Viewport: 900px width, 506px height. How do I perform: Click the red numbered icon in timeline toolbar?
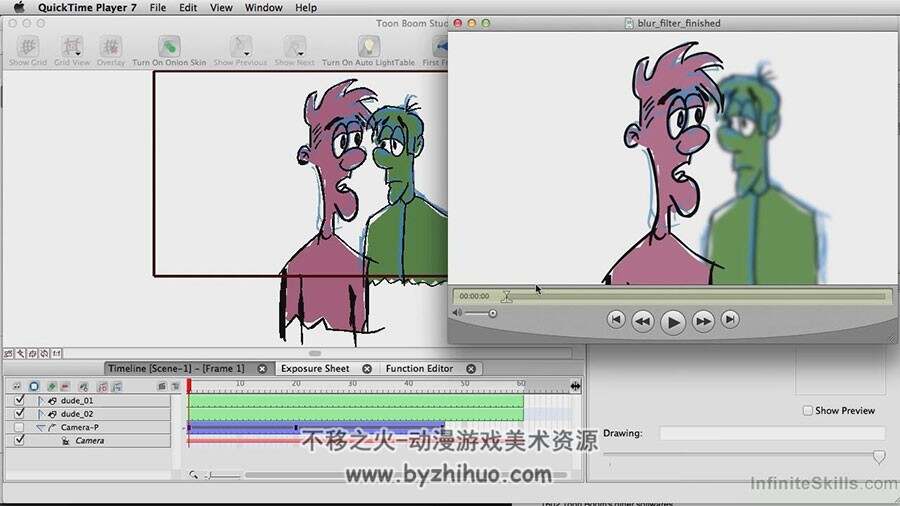point(103,386)
